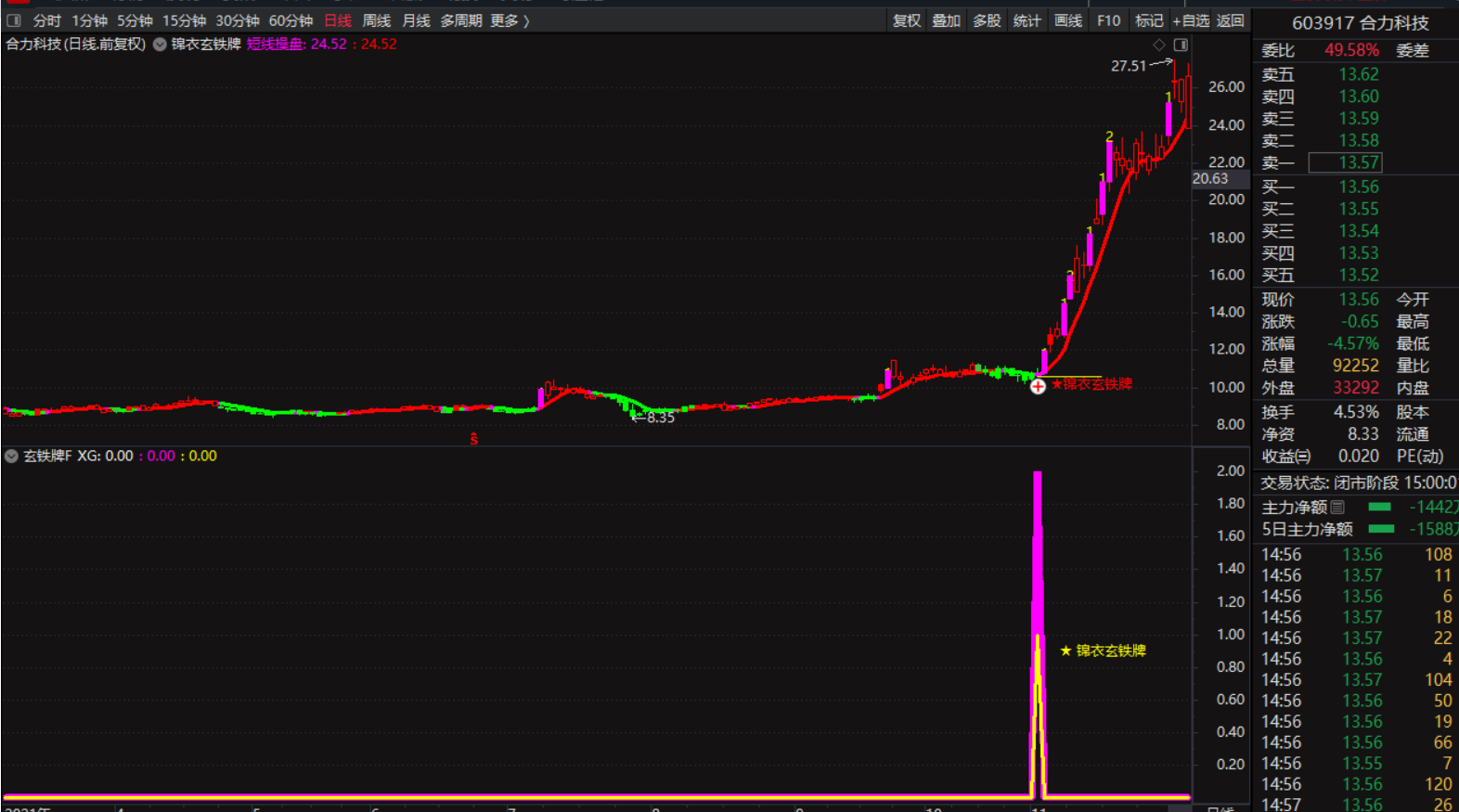This screenshot has height=812, width=1459.
Task: Toggle the left sidebar panel icon
Action: (x=14, y=20)
